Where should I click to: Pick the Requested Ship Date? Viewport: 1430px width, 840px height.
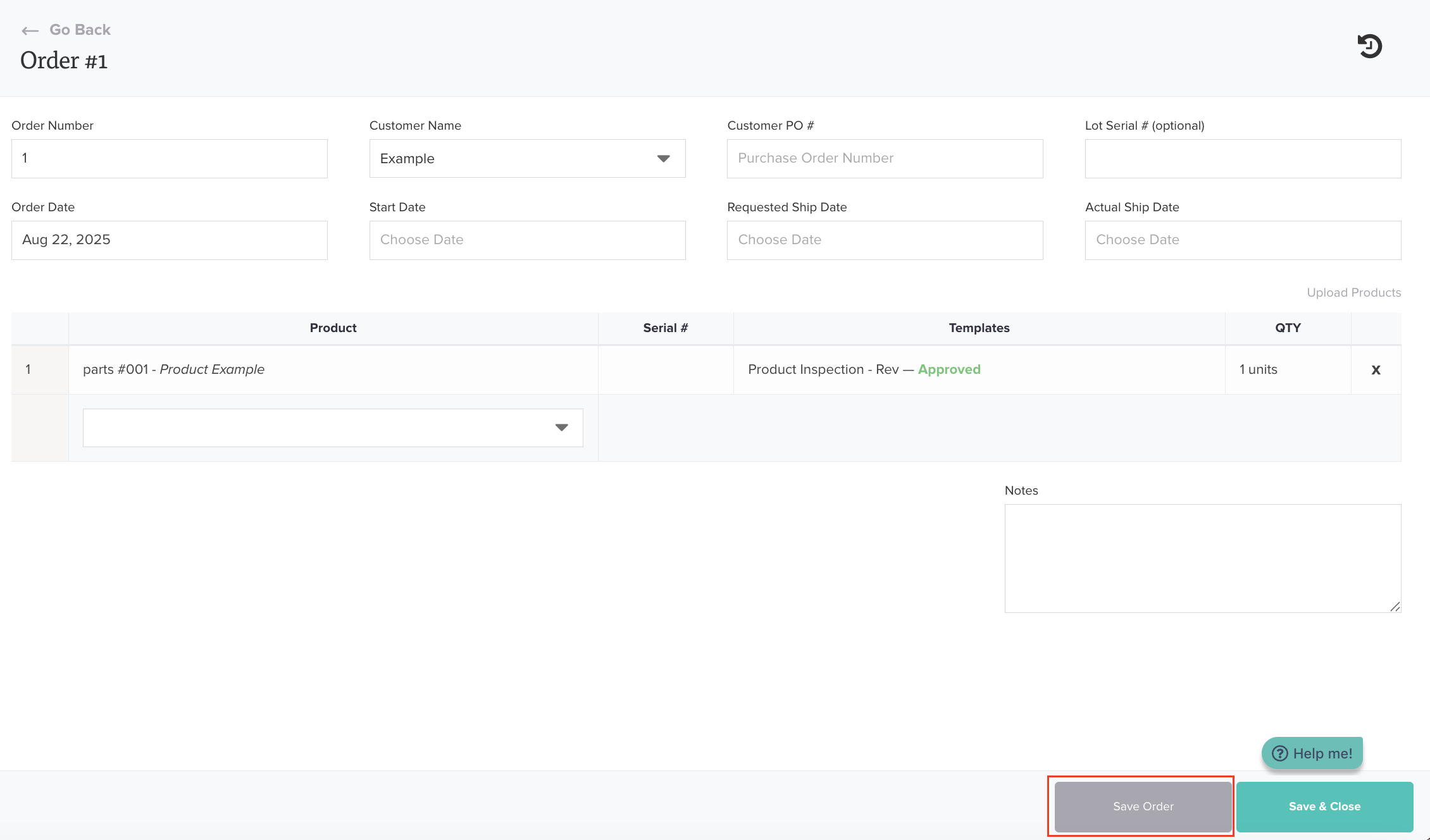(885, 240)
